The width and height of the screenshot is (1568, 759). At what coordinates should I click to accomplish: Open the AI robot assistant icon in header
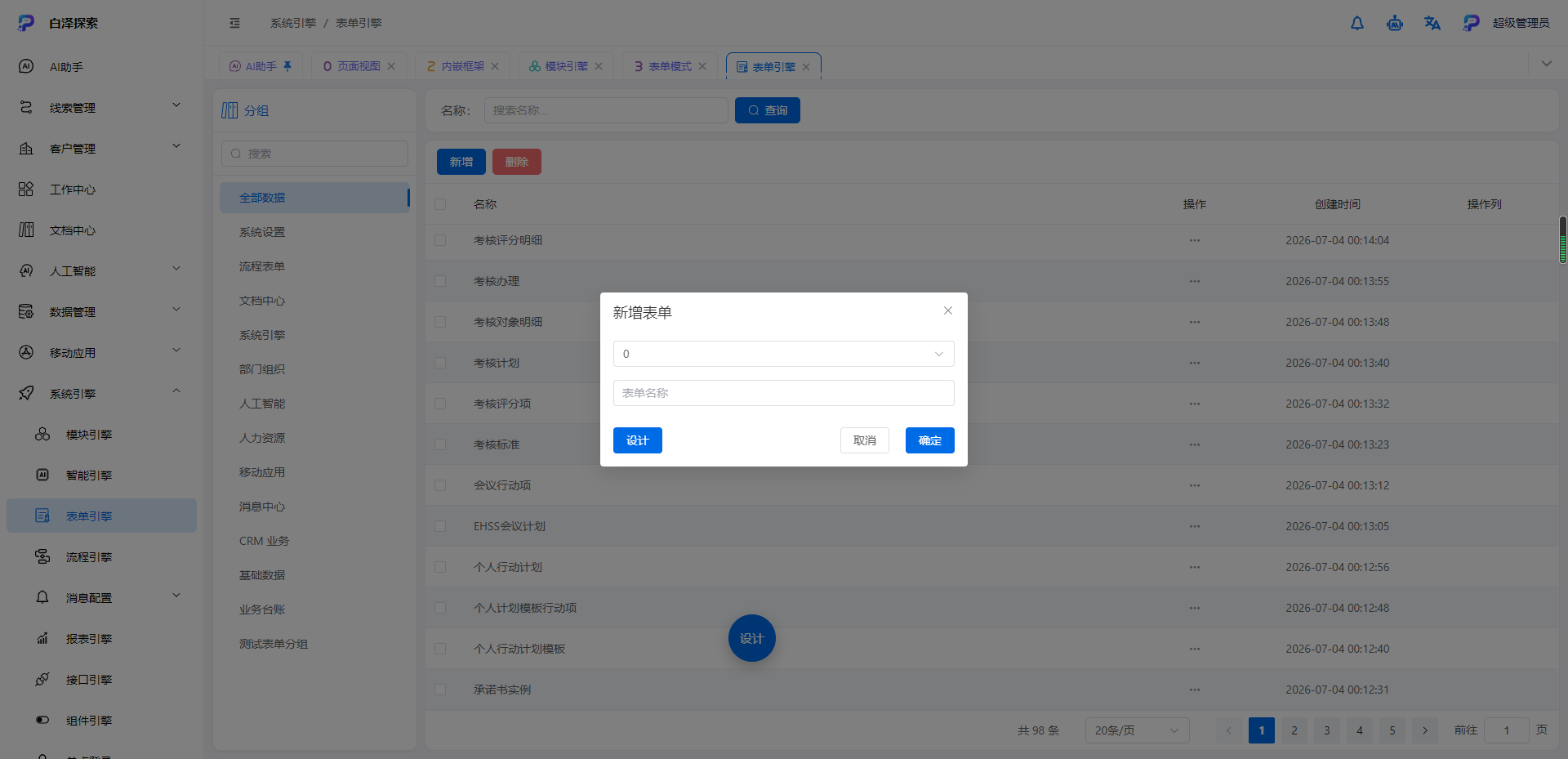tap(1394, 23)
